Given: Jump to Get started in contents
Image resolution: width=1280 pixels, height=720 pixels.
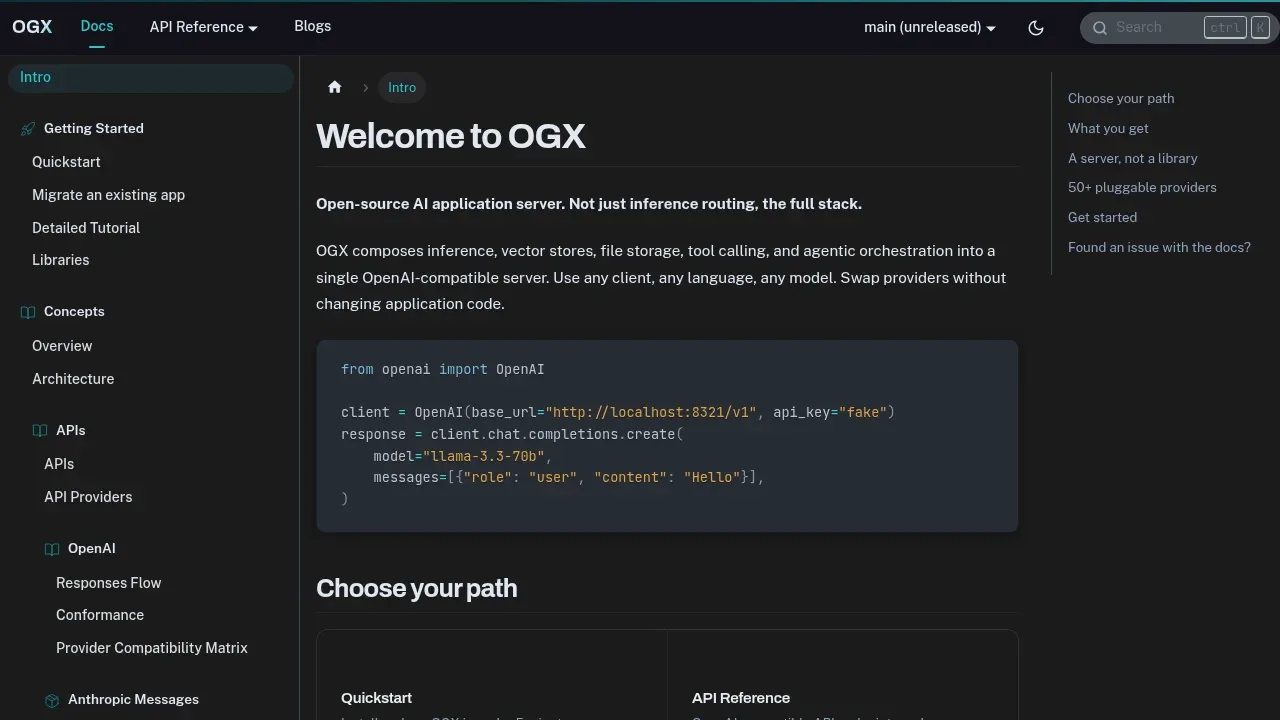Looking at the screenshot, I should pyautogui.click(x=1102, y=217).
